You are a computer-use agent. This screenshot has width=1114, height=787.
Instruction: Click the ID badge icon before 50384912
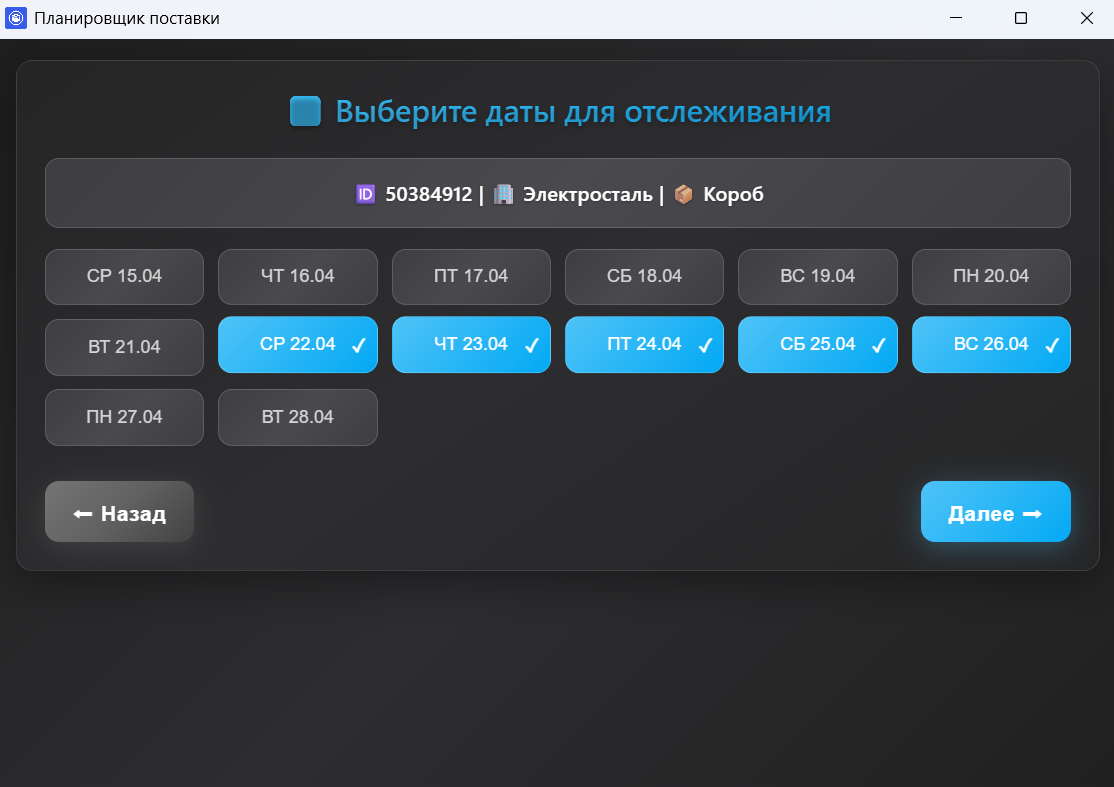pyautogui.click(x=365, y=194)
